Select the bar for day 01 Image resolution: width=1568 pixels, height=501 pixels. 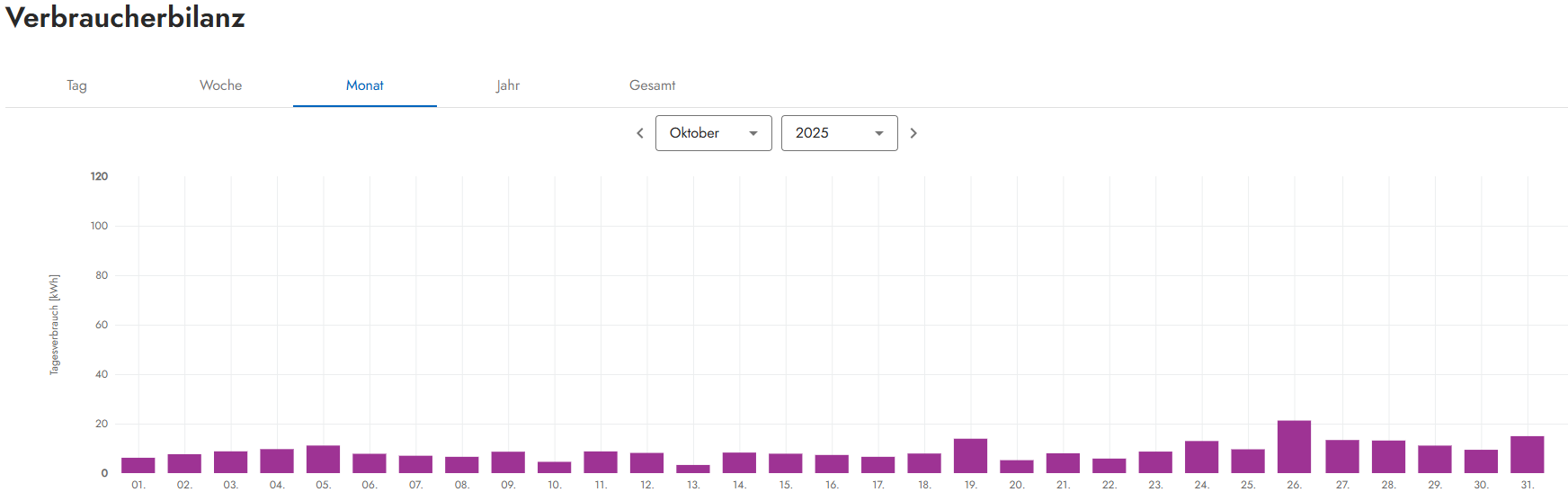pos(138,465)
